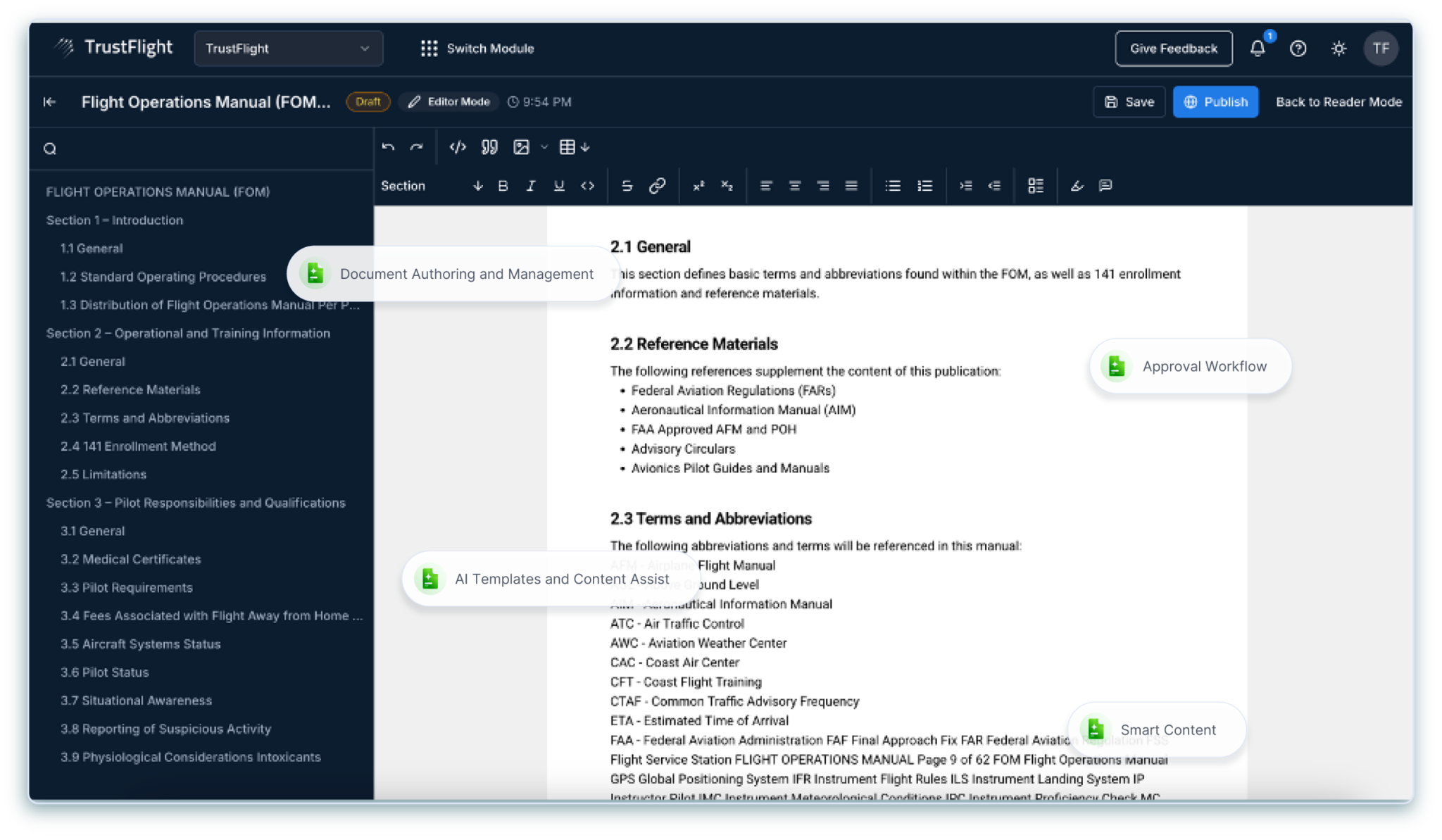Apply superscript formatting
The height and width of the screenshot is (840, 1442).
(x=698, y=185)
